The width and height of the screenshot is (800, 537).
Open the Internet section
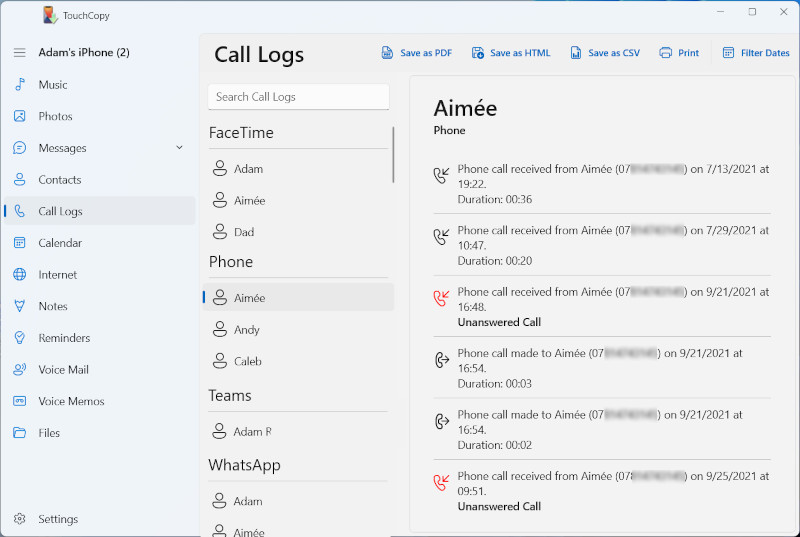click(57, 275)
